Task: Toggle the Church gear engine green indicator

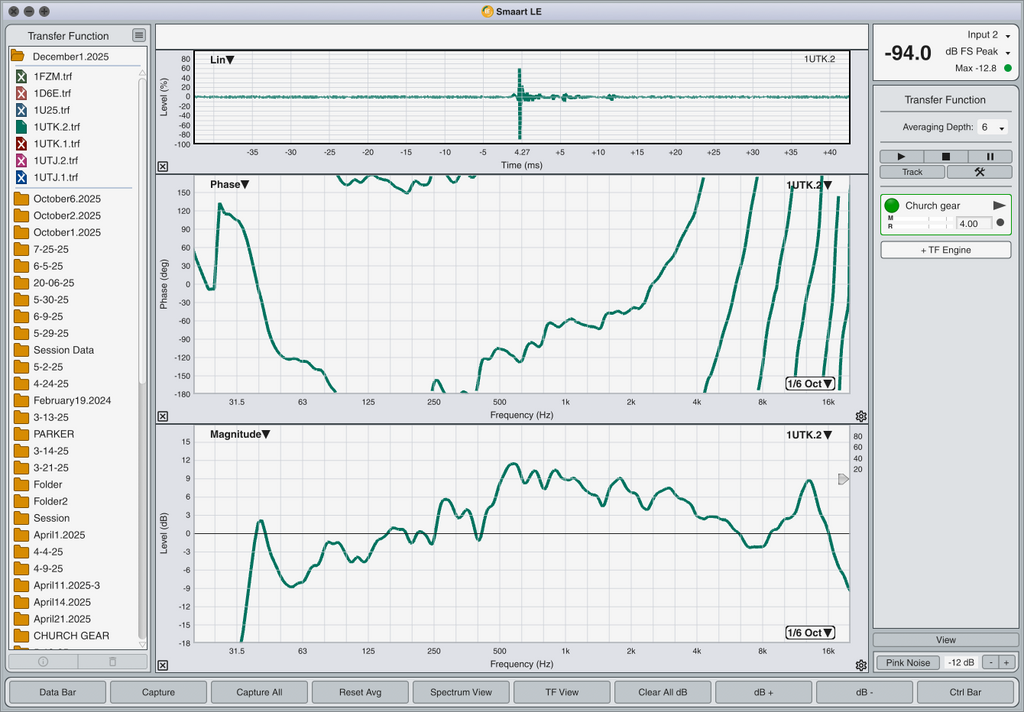Action: click(892, 205)
